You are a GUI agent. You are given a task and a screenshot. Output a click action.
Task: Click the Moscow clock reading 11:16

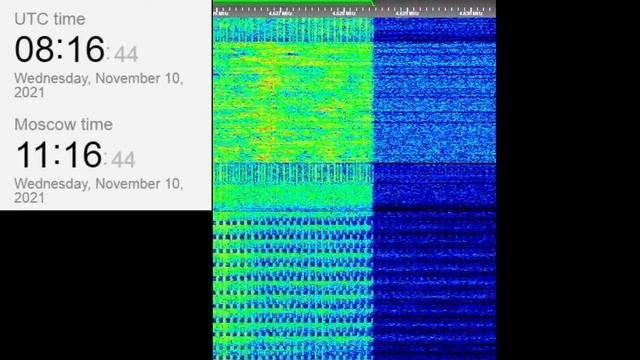click(x=58, y=155)
